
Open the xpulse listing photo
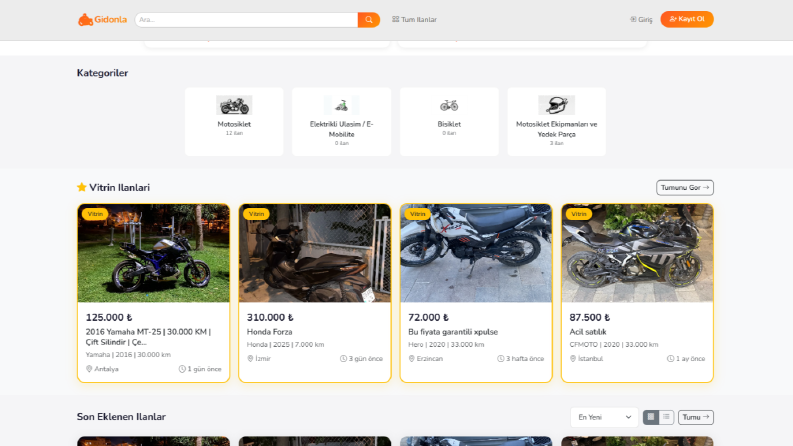[476, 253]
